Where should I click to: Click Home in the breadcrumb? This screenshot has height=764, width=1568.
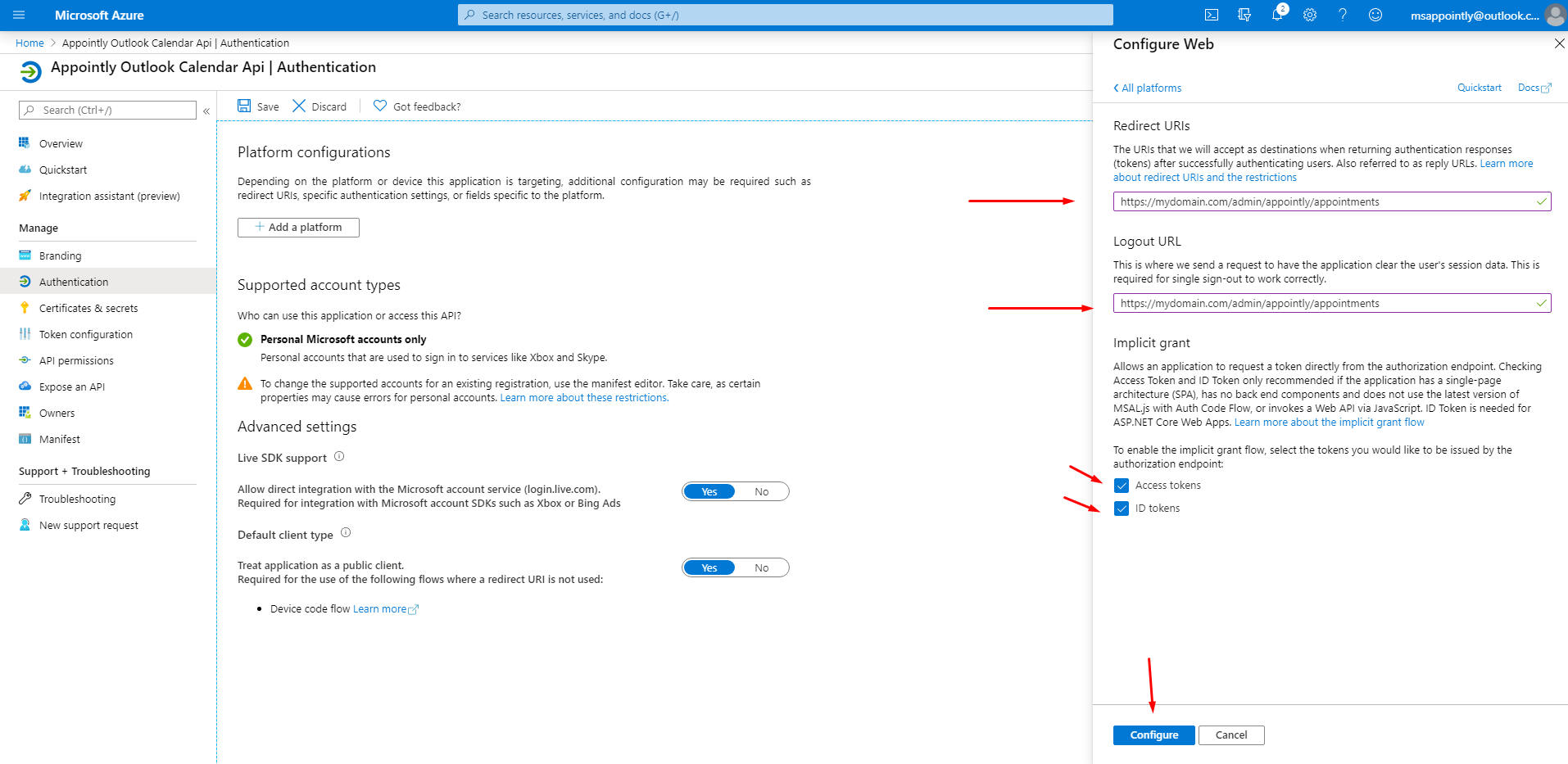(29, 43)
